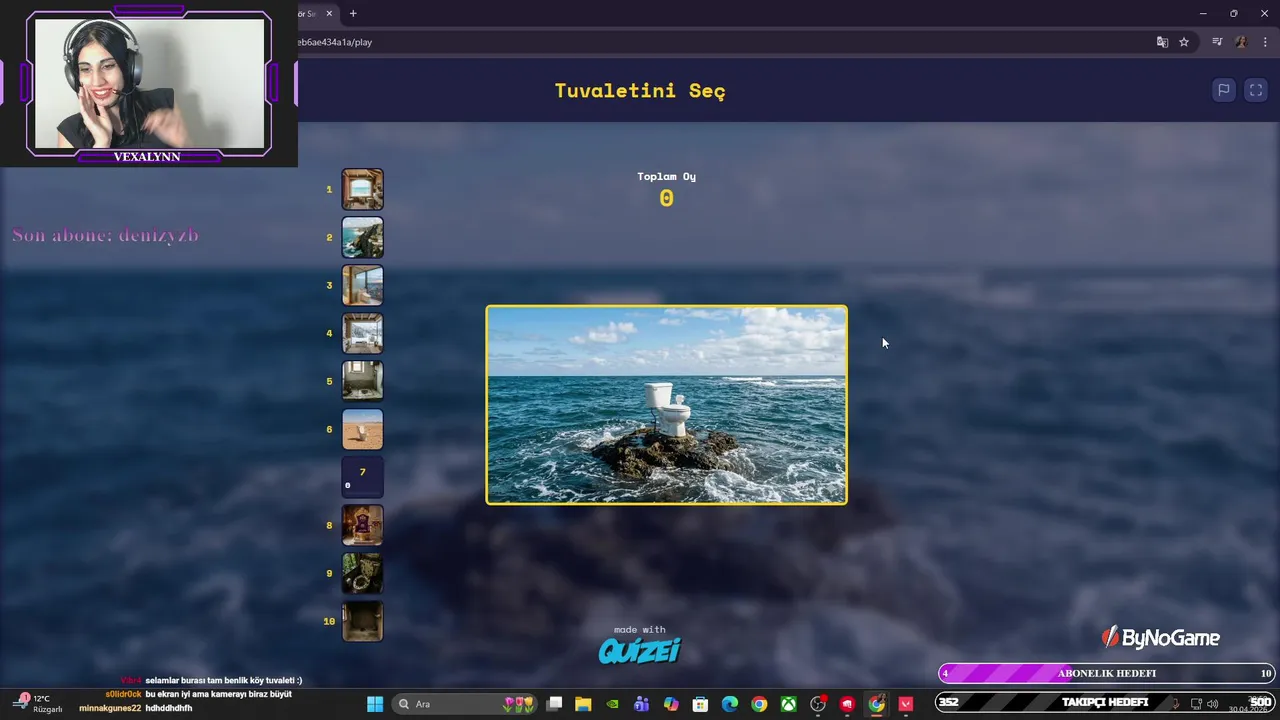Click the flag report button
The width and height of the screenshot is (1280, 720).
pyautogui.click(x=1223, y=90)
